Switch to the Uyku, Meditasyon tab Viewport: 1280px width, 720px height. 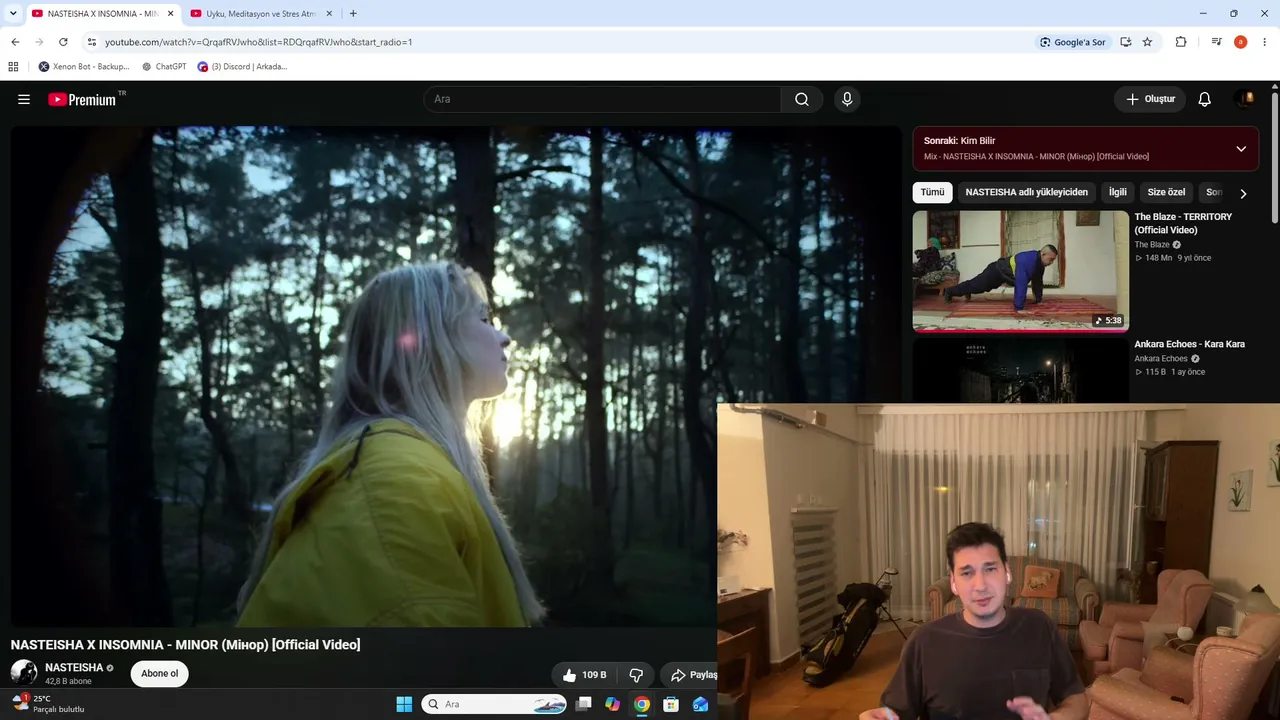tap(260, 14)
